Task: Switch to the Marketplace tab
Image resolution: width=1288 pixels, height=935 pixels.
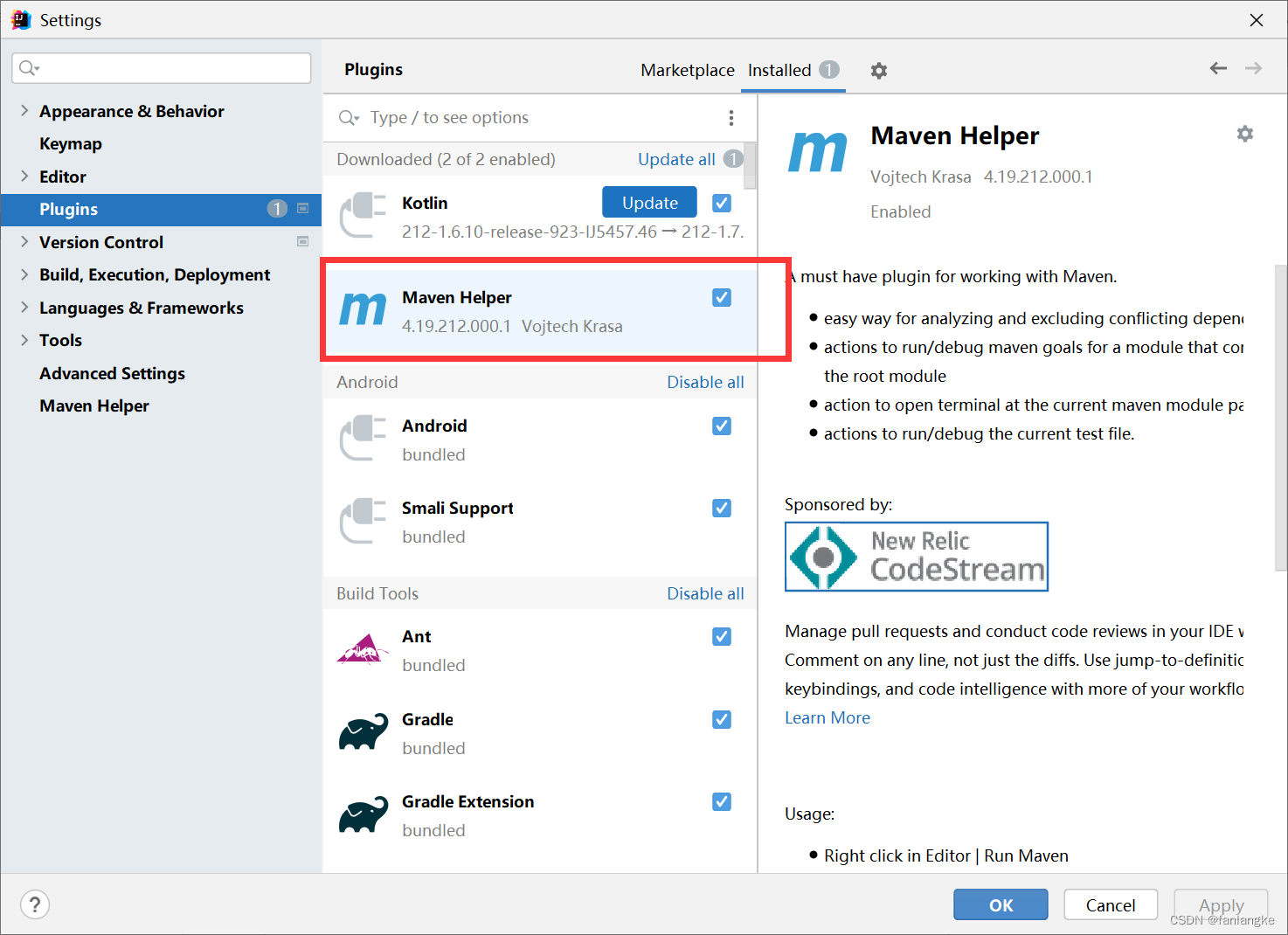Action: [x=688, y=70]
